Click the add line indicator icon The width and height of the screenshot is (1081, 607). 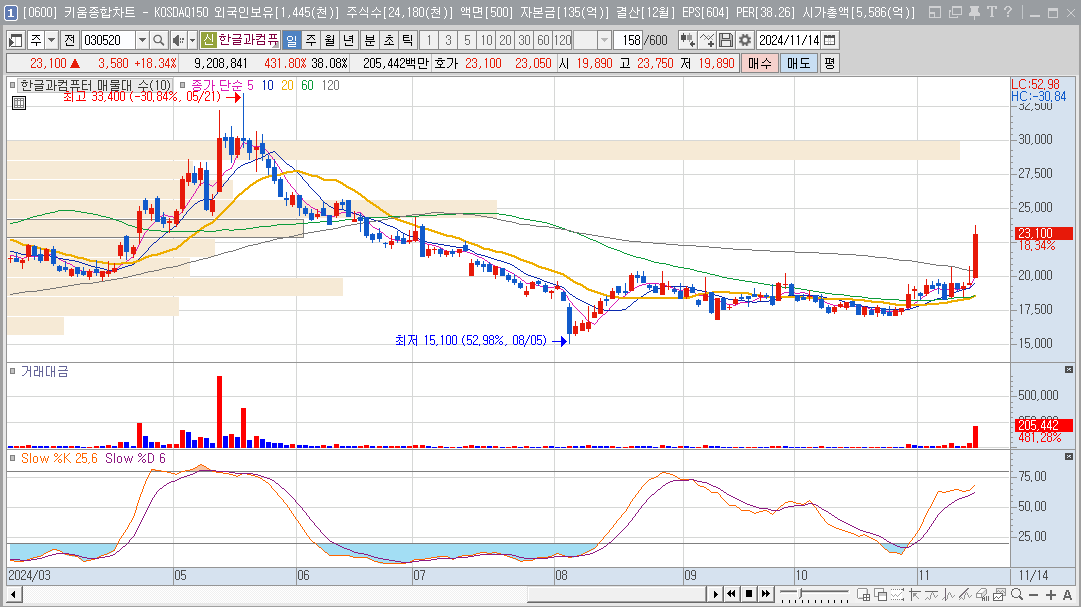(707, 41)
